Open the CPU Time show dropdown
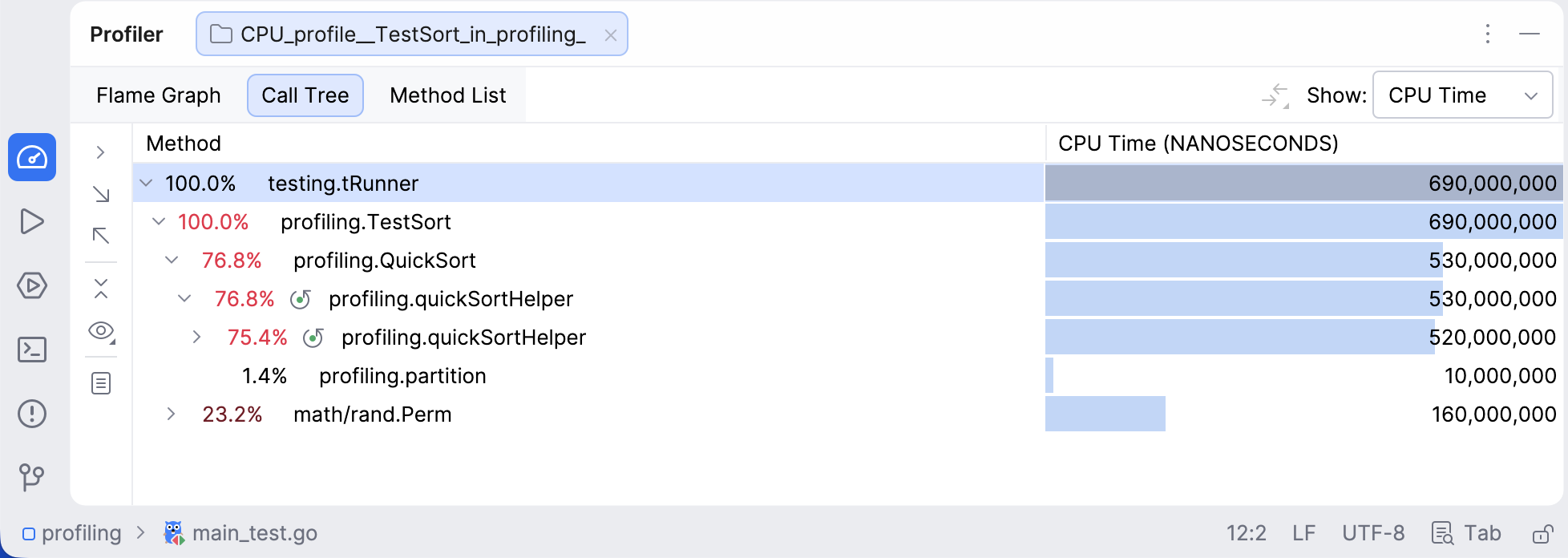Image resolution: width=1568 pixels, height=558 pixels. pos(1462,95)
